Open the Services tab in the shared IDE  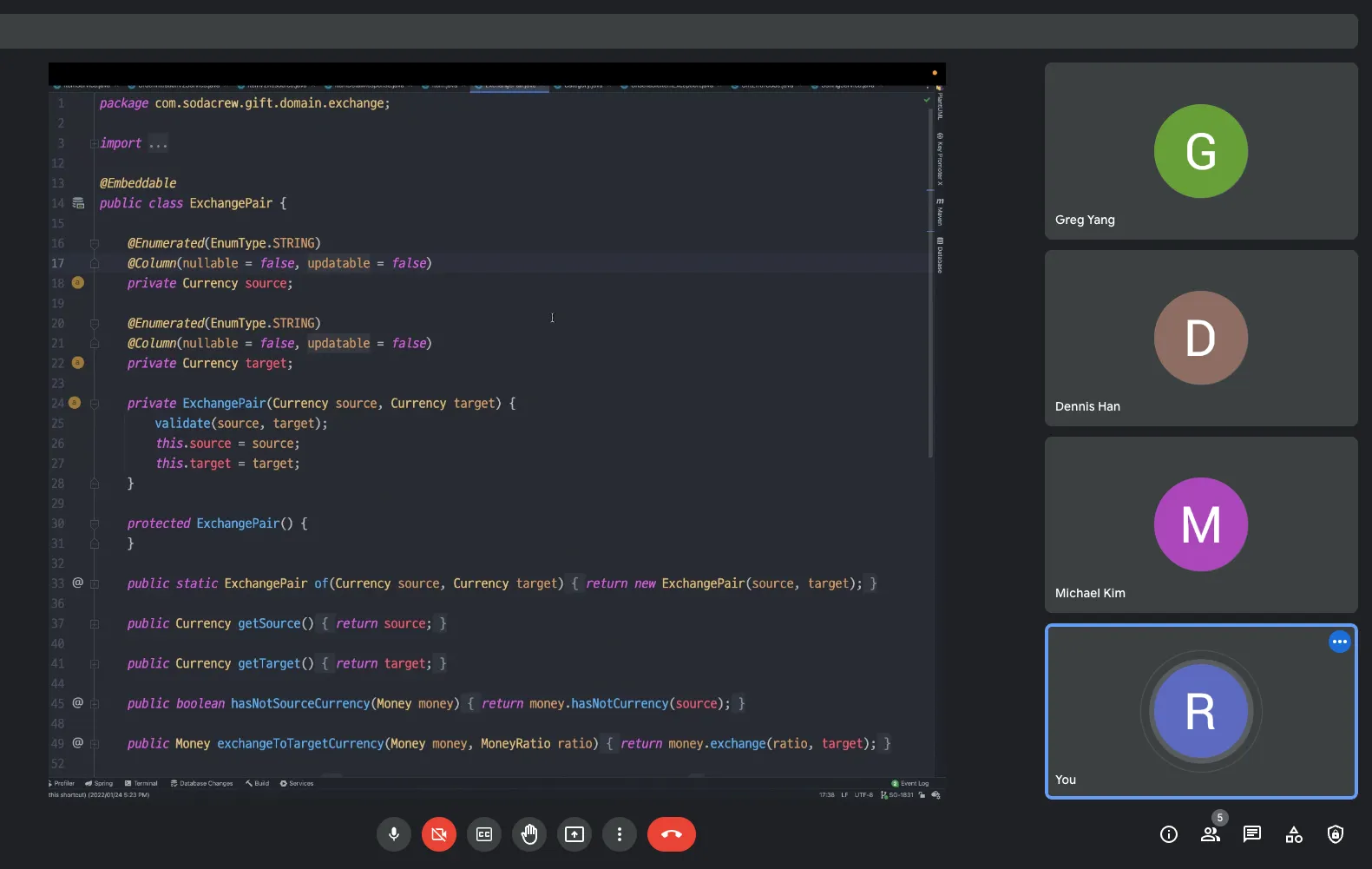[297, 783]
